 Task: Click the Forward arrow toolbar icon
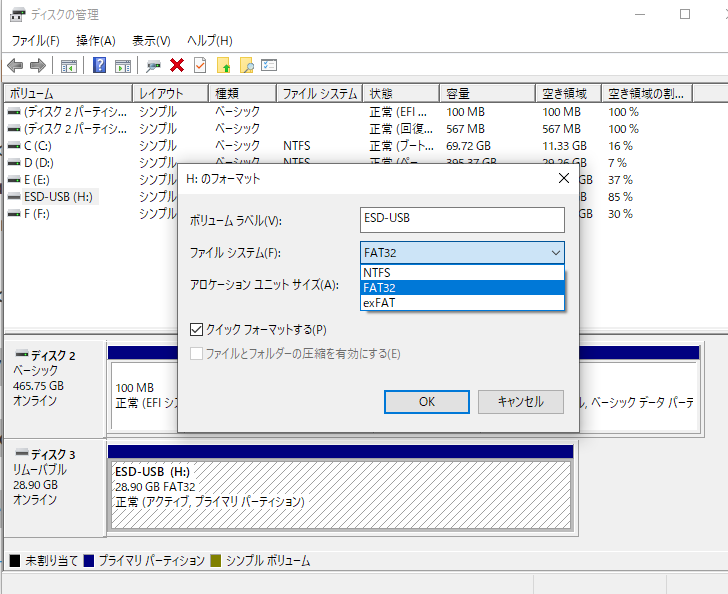coord(38,65)
